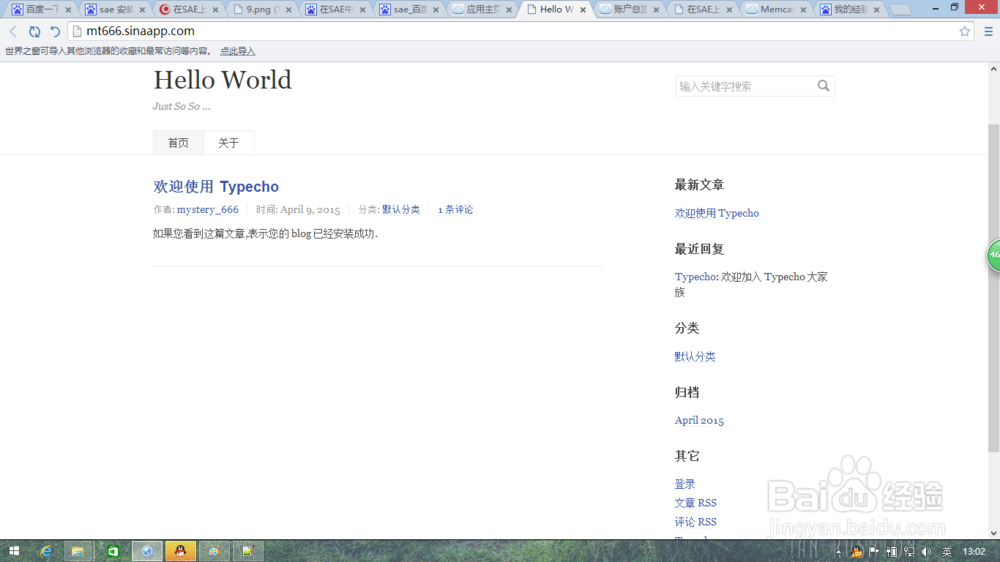Switch to the sae 安装 tab
1000x562 pixels.
pos(116,10)
